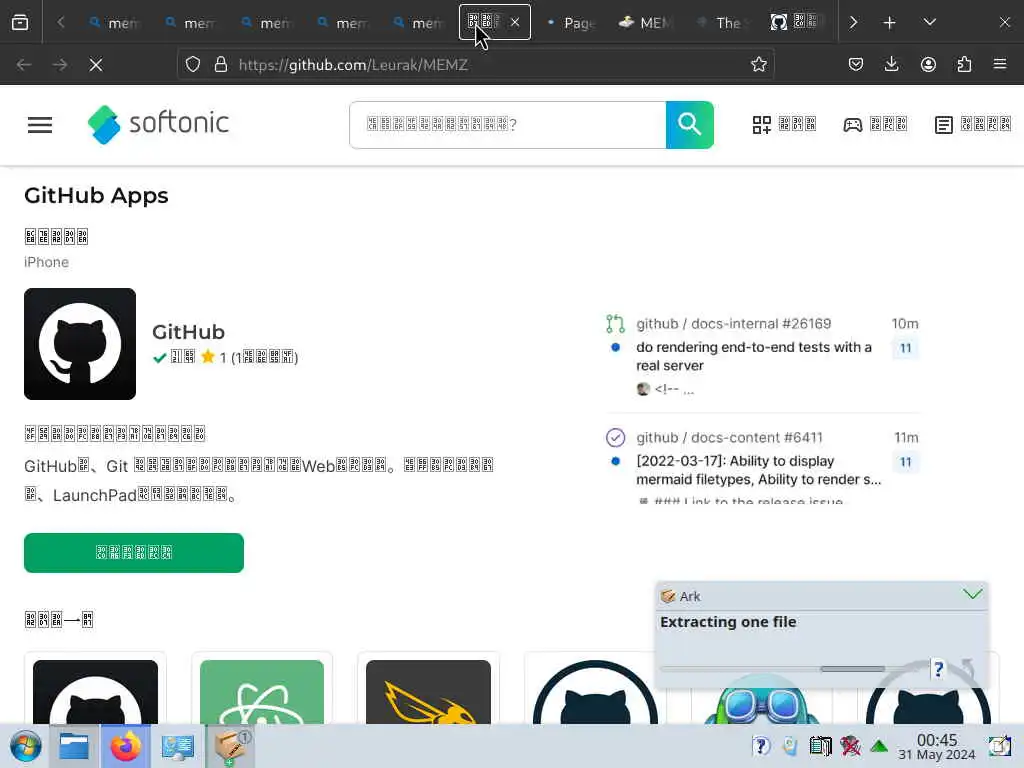This screenshot has height=768, width=1024.
Task: Open Softonic games controller icon
Action: [x=852, y=125]
